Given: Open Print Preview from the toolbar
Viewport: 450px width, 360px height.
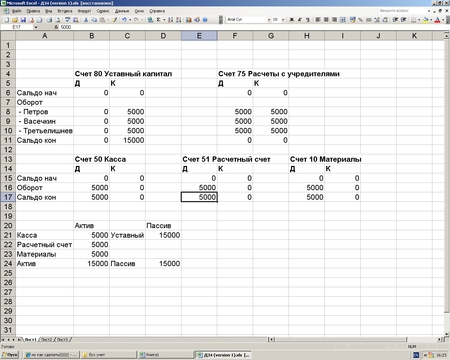Looking at the screenshot, I should pyautogui.click(x=57, y=20).
